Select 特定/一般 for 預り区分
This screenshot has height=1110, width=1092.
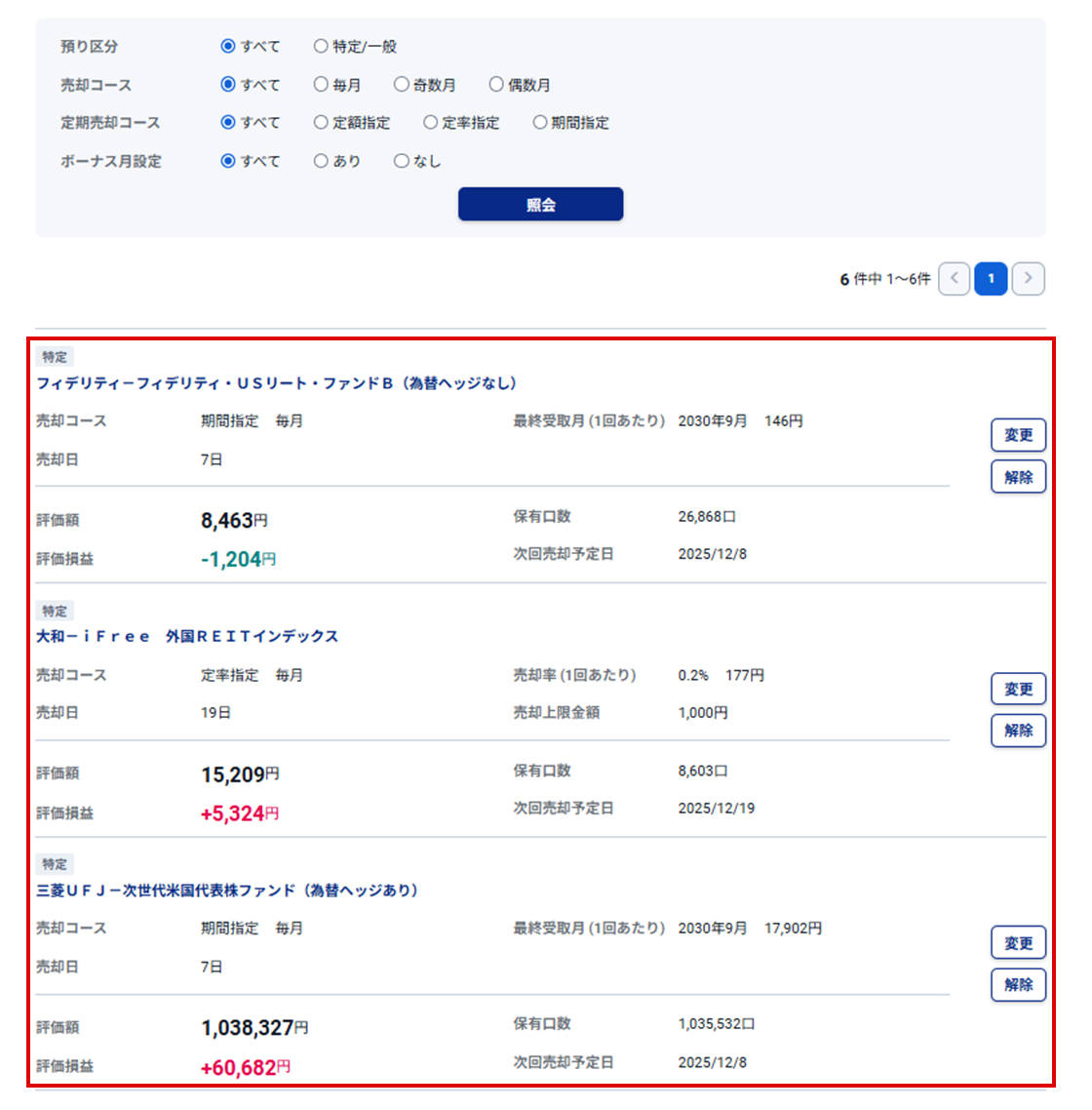(x=321, y=46)
